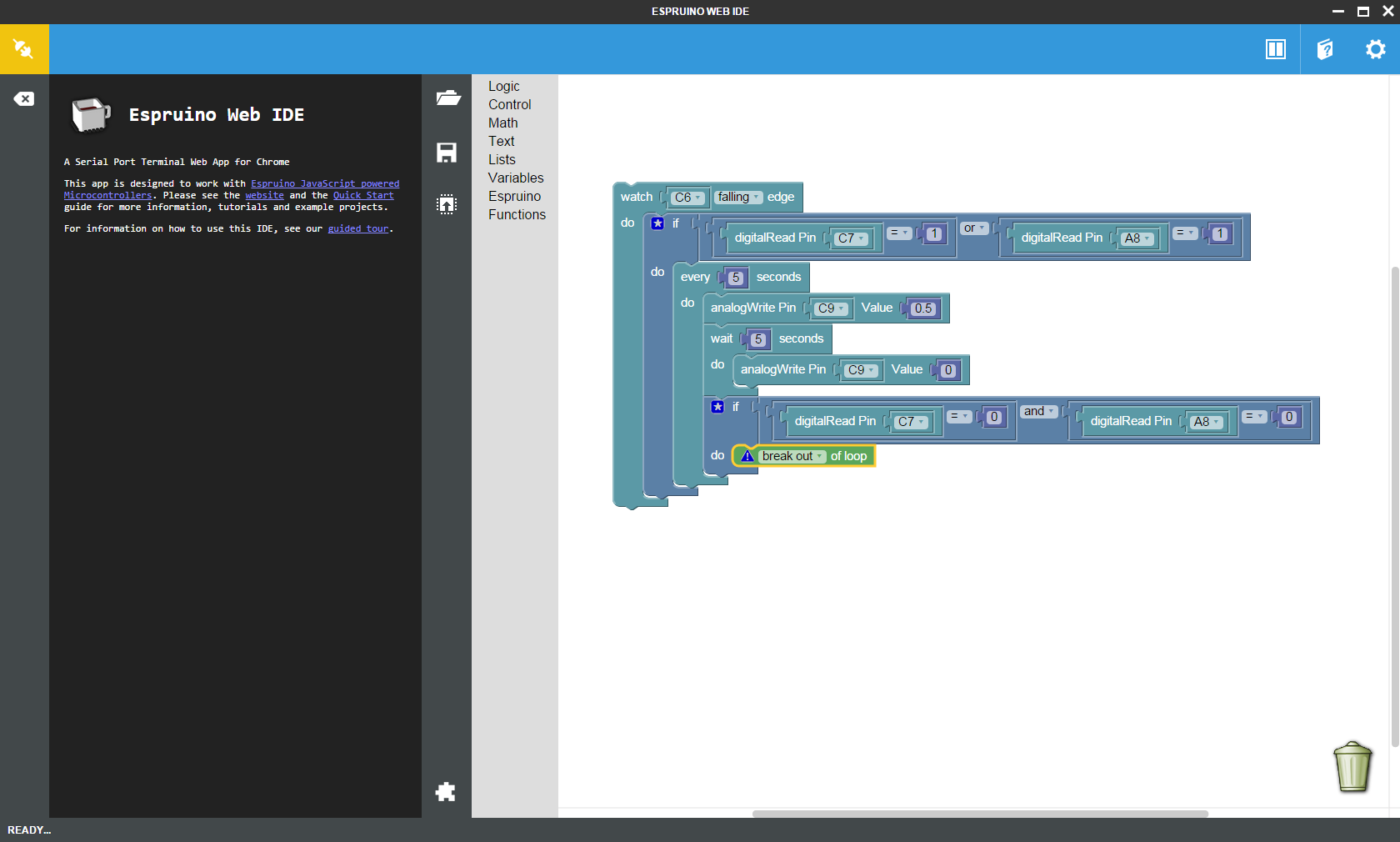Edit the 'every 5 seconds' number field

point(735,278)
